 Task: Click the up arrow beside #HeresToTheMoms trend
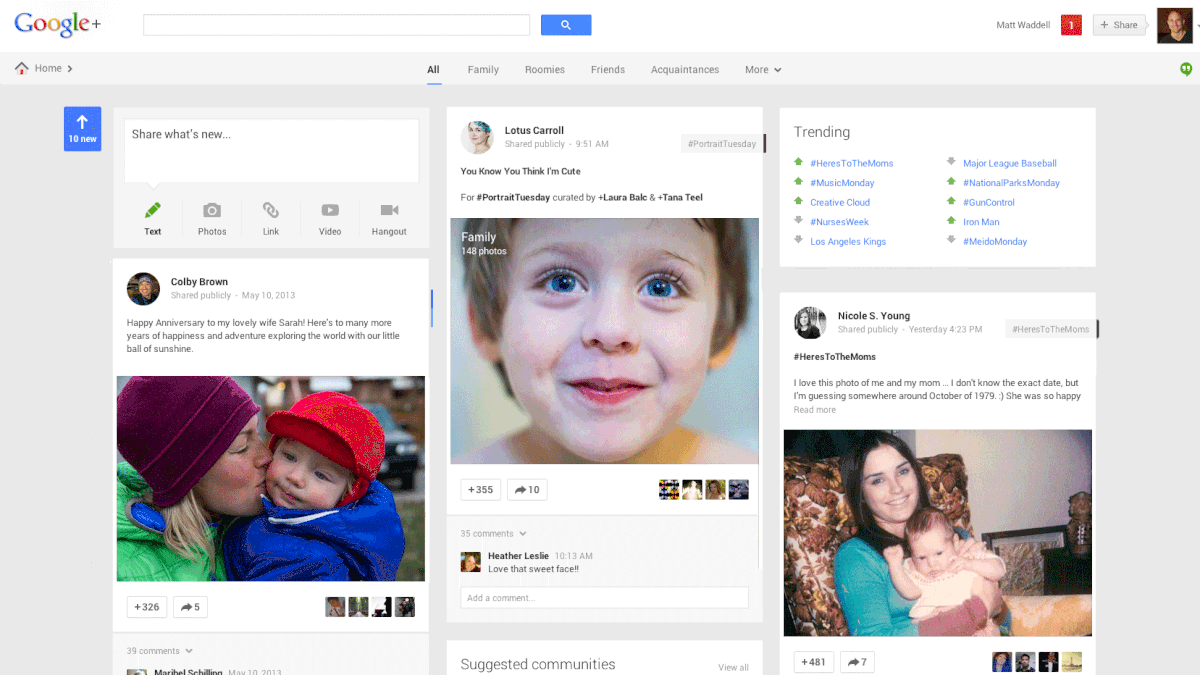pyautogui.click(x=798, y=162)
